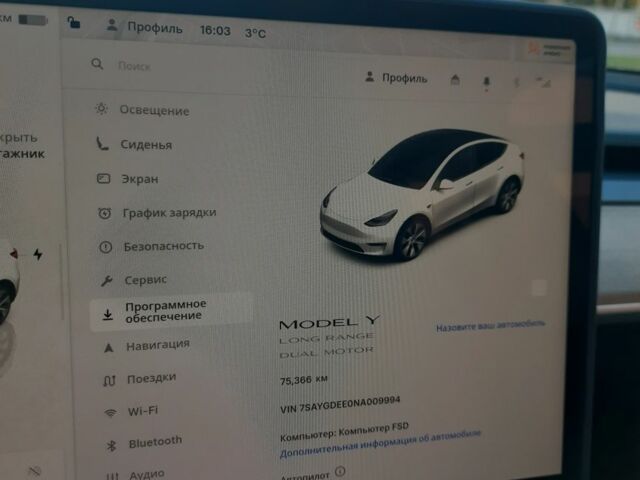Viewport: 640px width, 480px height.
Task: Tap Компьютер: Компьютер FSD text
Action: (344, 431)
